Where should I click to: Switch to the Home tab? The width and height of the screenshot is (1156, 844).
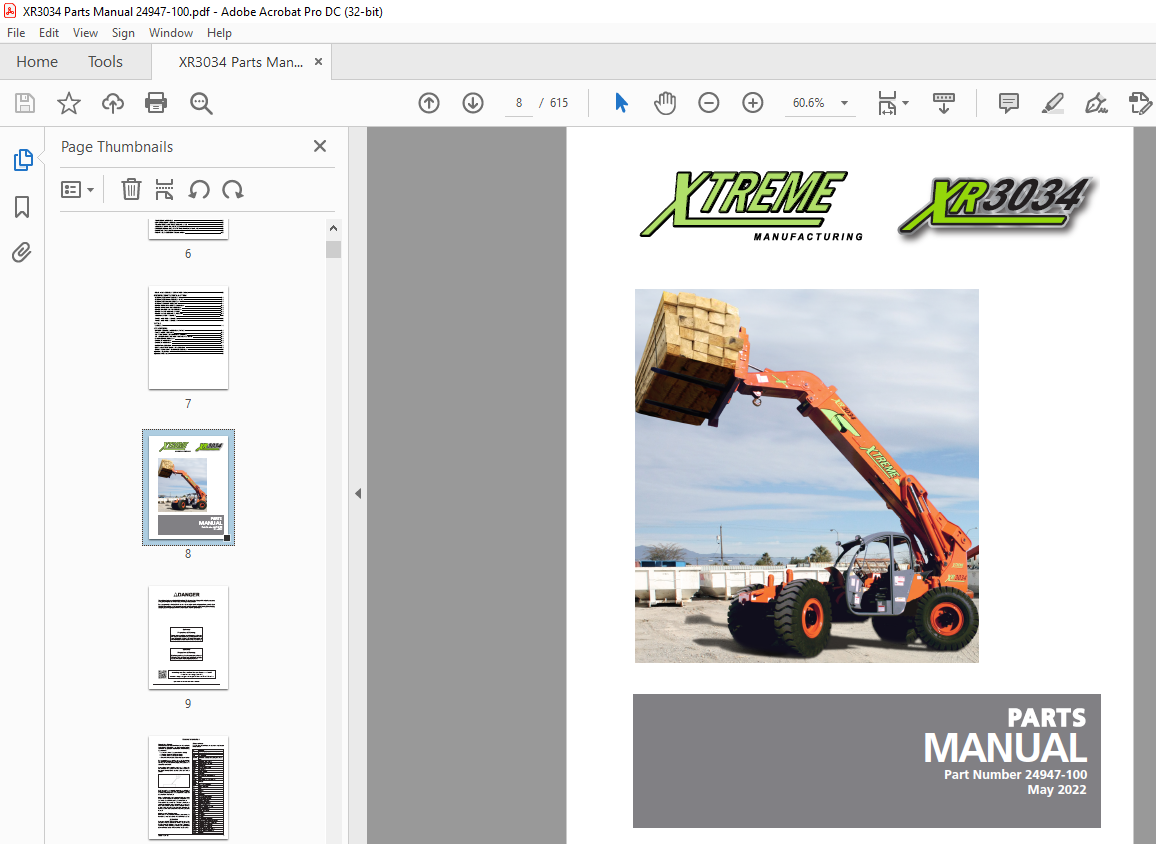37,62
